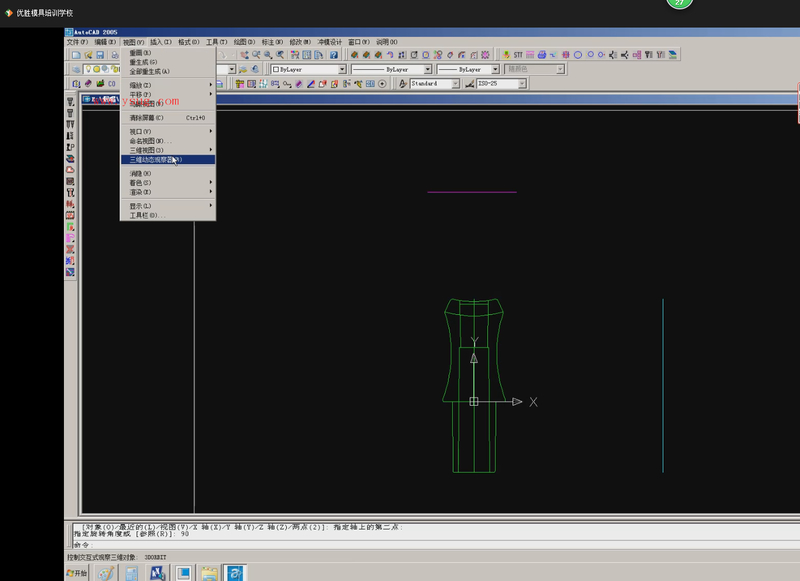
Task: Toggle the layer freeze sun icon
Action: 96,69
